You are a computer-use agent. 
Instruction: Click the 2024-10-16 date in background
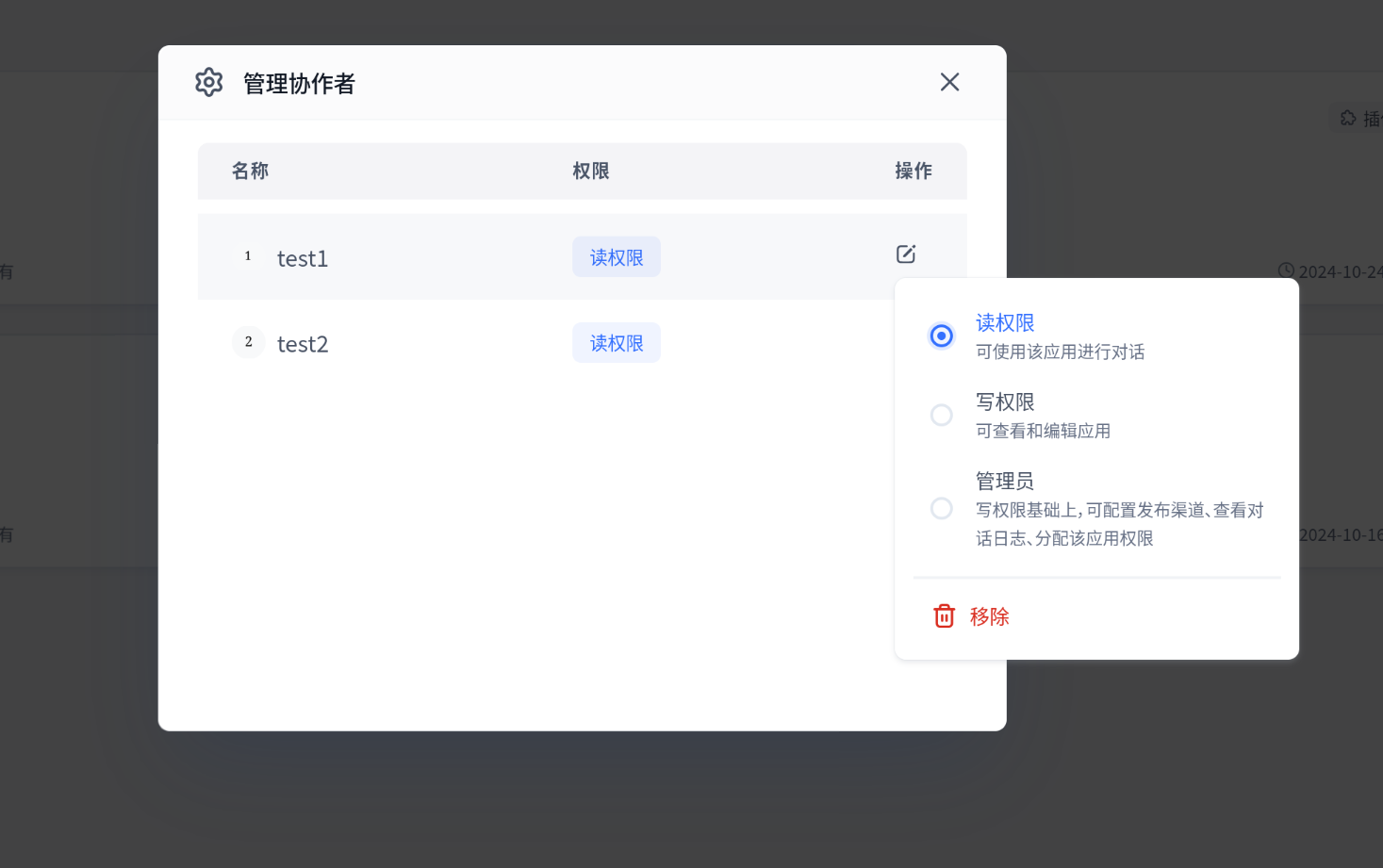pyautogui.click(x=1340, y=535)
